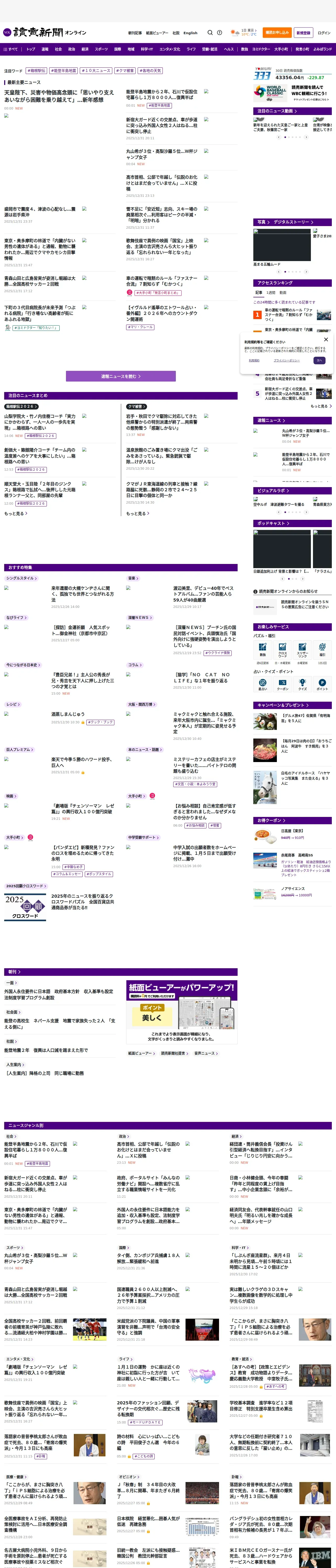Open 紙面ビューアー link in top header

[157, 33]
